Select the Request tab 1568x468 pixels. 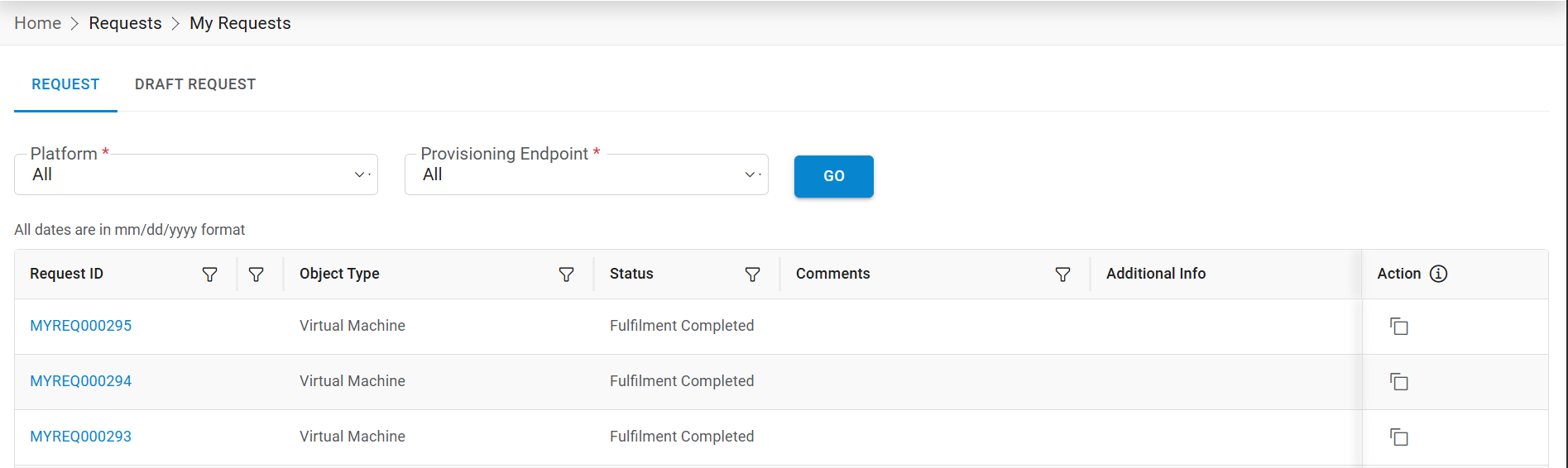tap(65, 84)
